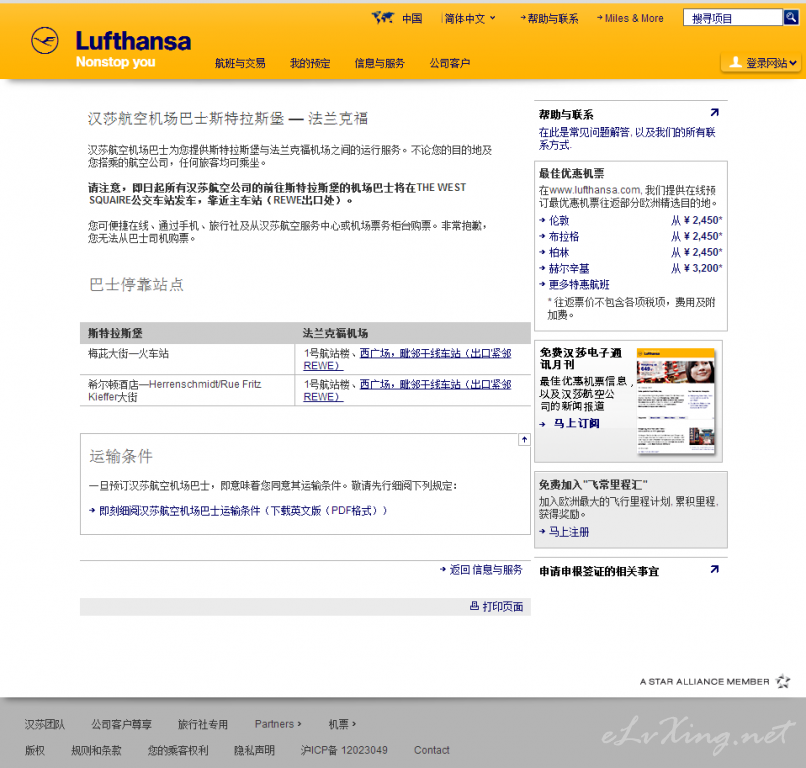This screenshot has width=806, height=768.
Task: Click the arrow icon beside 帮助与联系 panel
Action: point(715,112)
